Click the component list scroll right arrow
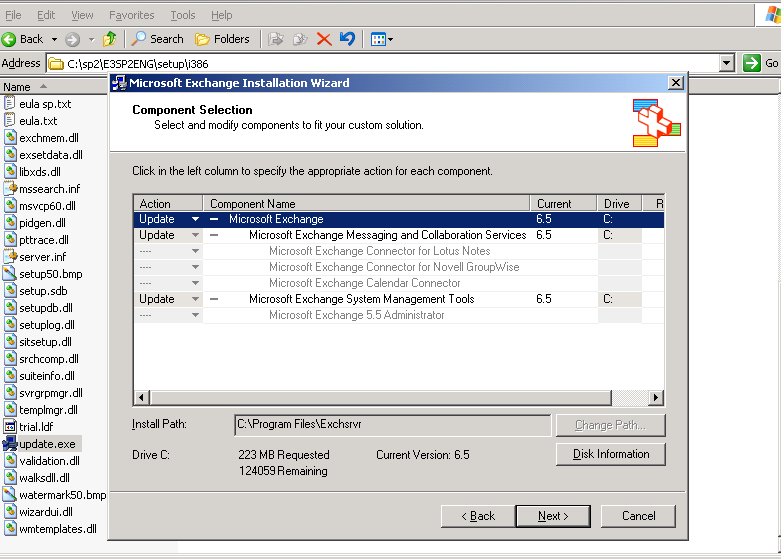 point(655,397)
